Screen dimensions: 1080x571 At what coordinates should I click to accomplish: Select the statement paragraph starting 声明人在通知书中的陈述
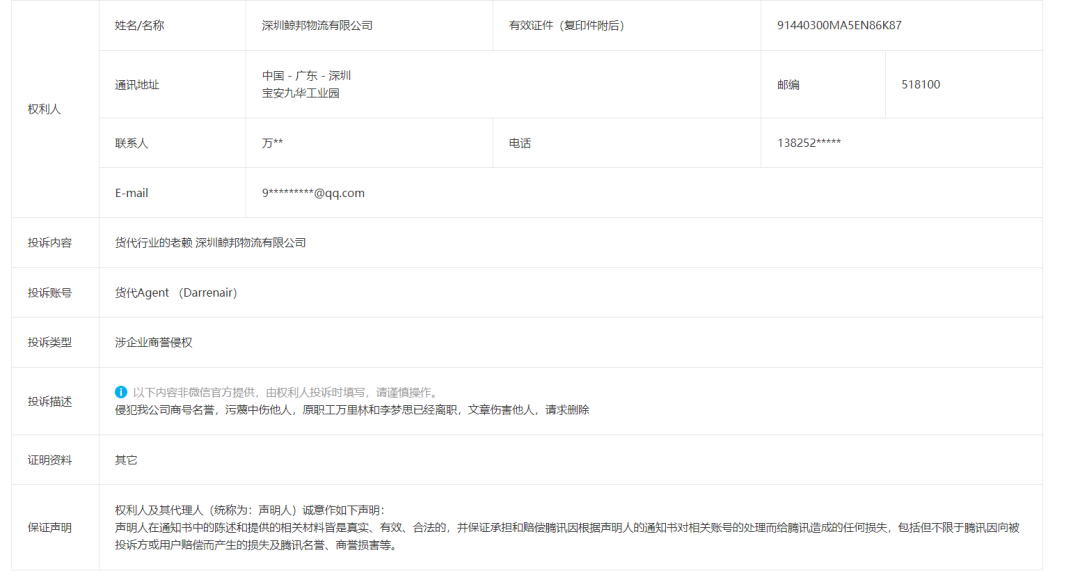567,537
